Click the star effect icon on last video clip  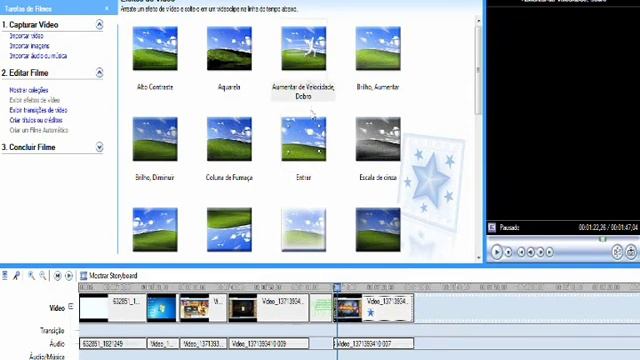pos(371,313)
